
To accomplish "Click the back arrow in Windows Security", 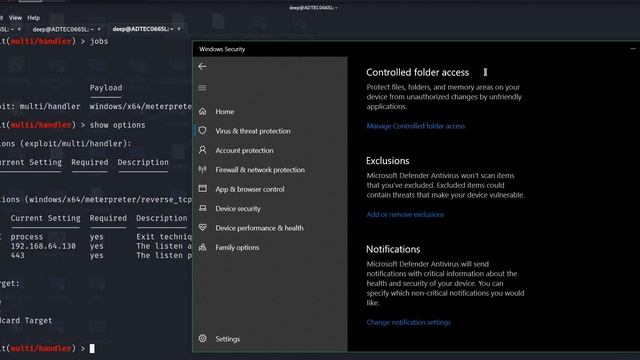I will coord(202,67).
